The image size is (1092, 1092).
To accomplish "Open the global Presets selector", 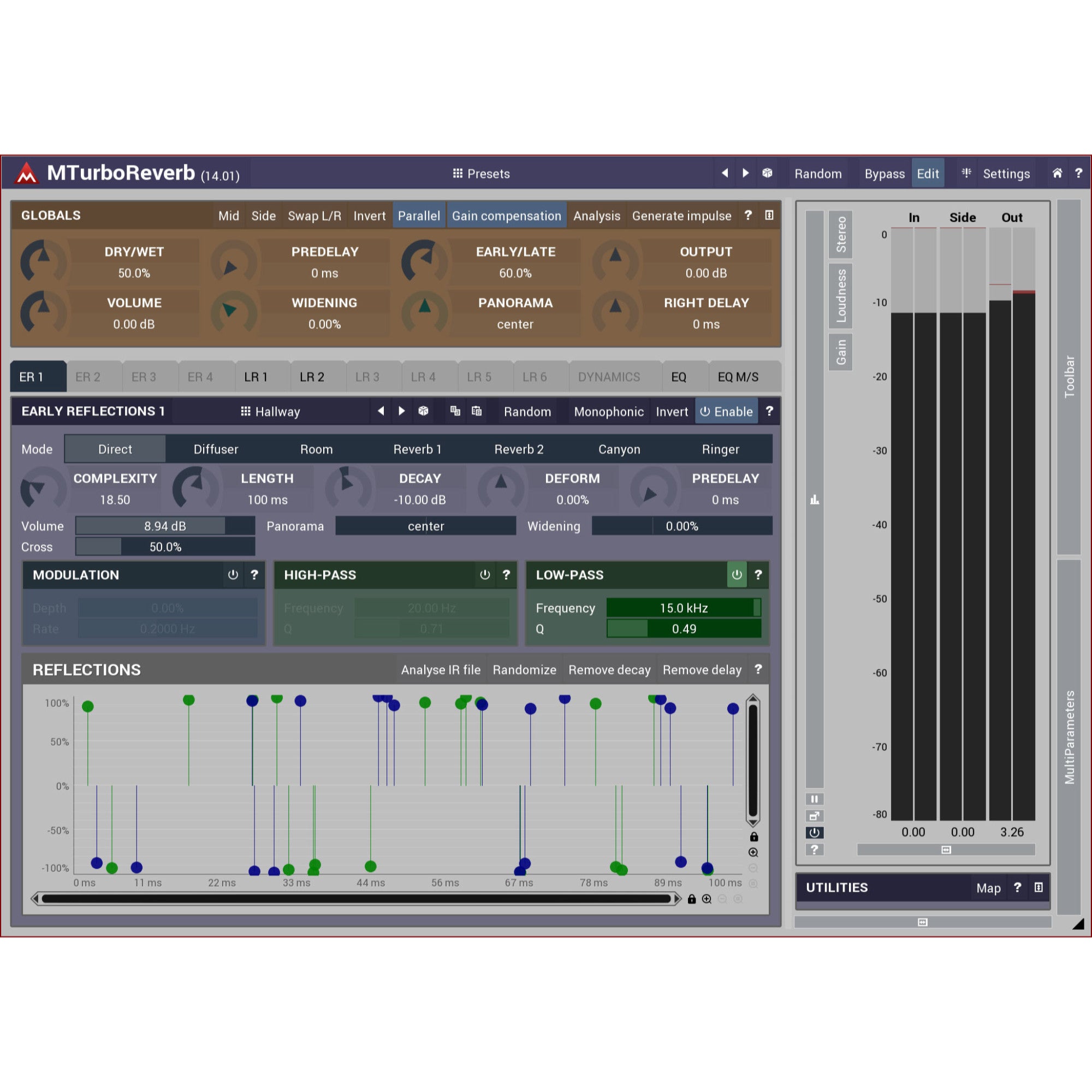I will point(482,174).
